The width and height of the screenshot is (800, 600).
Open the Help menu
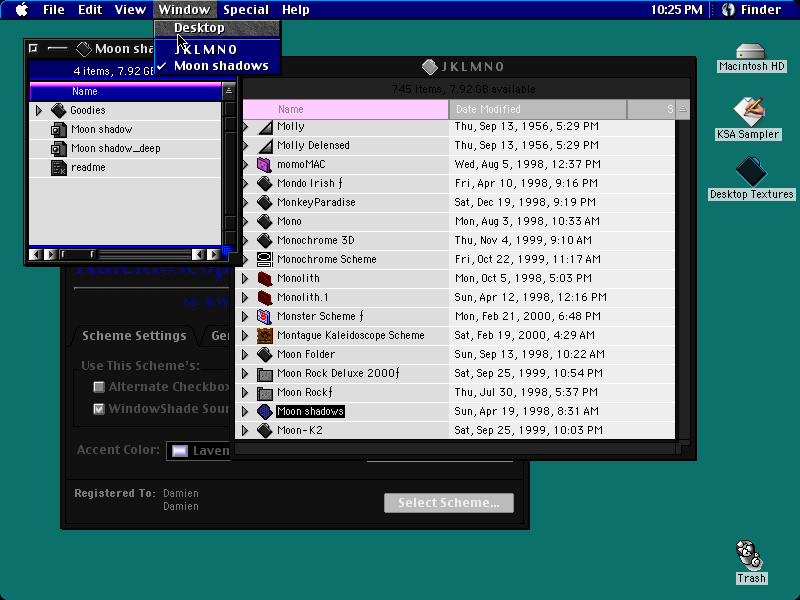coord(295,10)
